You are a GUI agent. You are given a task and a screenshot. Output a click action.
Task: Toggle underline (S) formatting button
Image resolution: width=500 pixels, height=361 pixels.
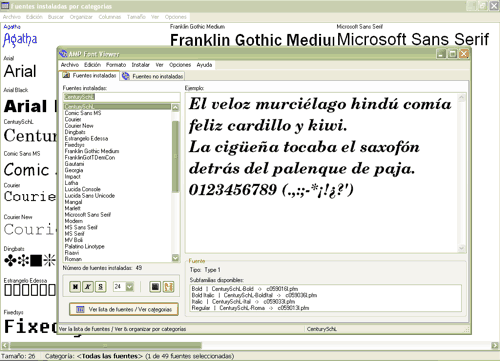point(101,287)
